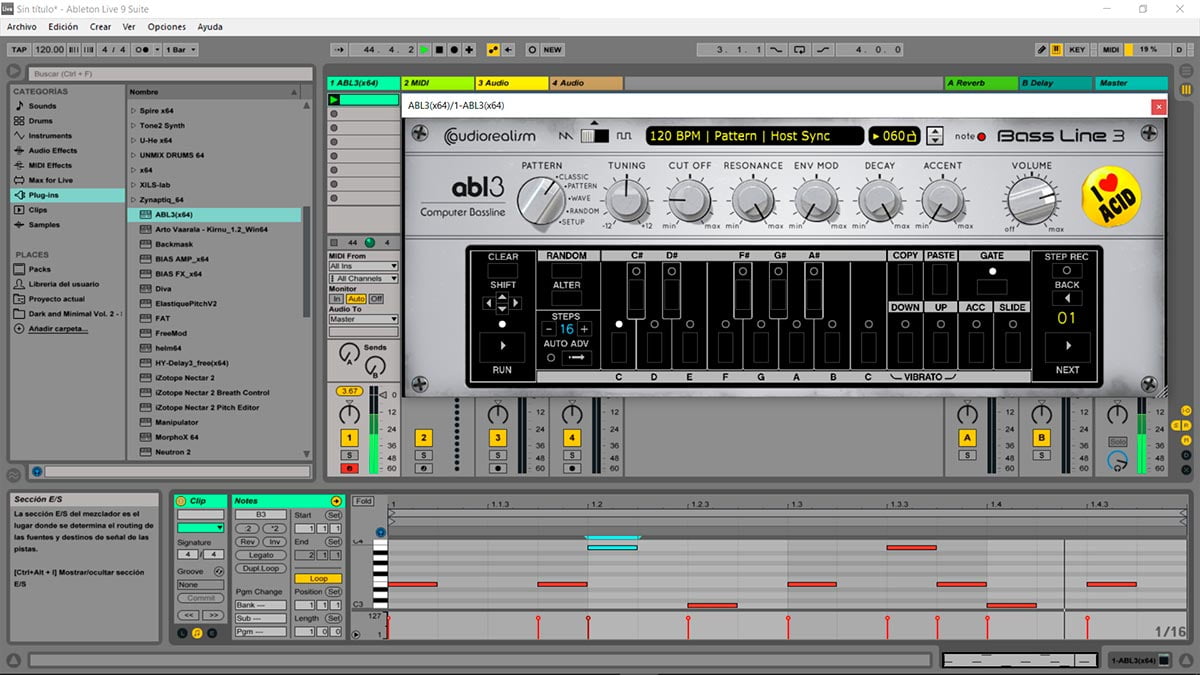Adjust the VOLUME knob in ABL3
This screenshot has height=675, width=1200.
click(1031, 200)
